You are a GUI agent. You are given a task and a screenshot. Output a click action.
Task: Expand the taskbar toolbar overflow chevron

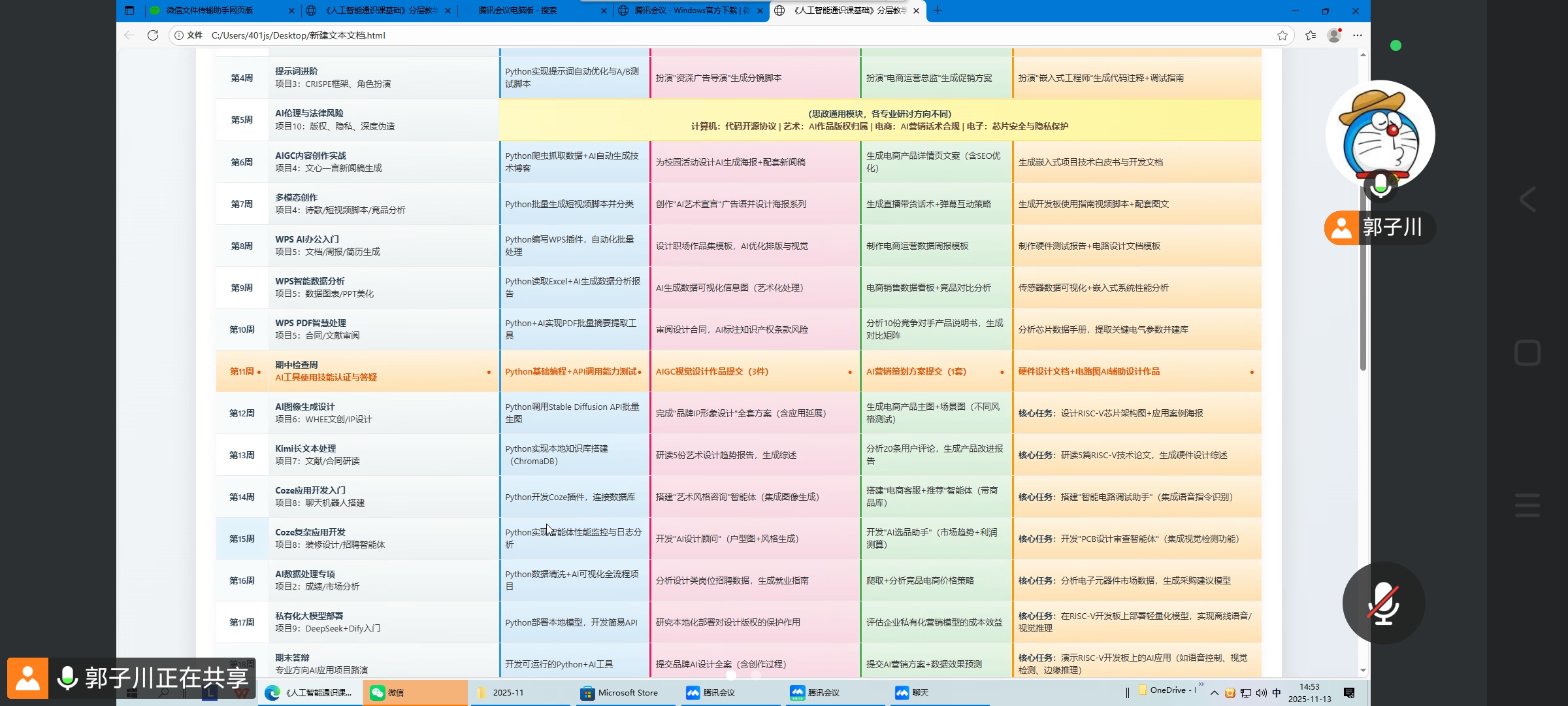(1201, 684)
